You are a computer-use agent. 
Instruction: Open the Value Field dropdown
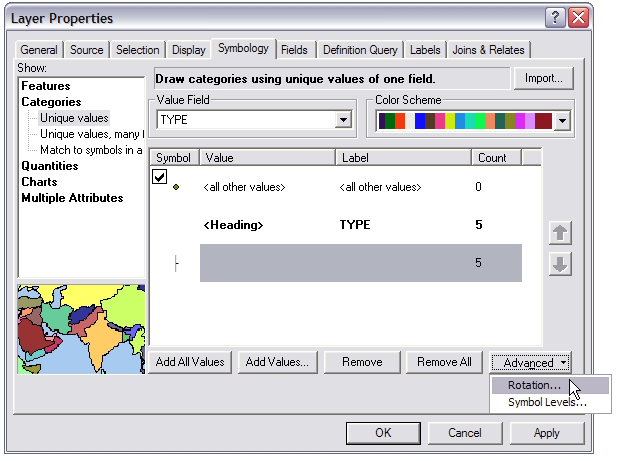point(343,120)
